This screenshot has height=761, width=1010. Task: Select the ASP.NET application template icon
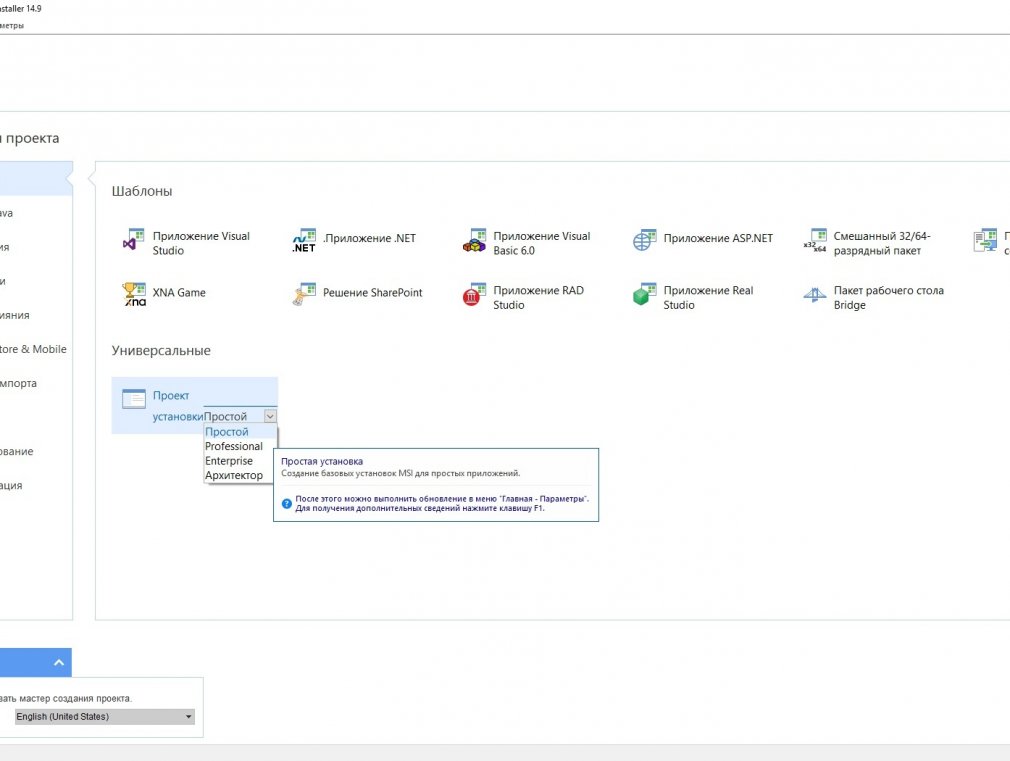click(644, 240)
